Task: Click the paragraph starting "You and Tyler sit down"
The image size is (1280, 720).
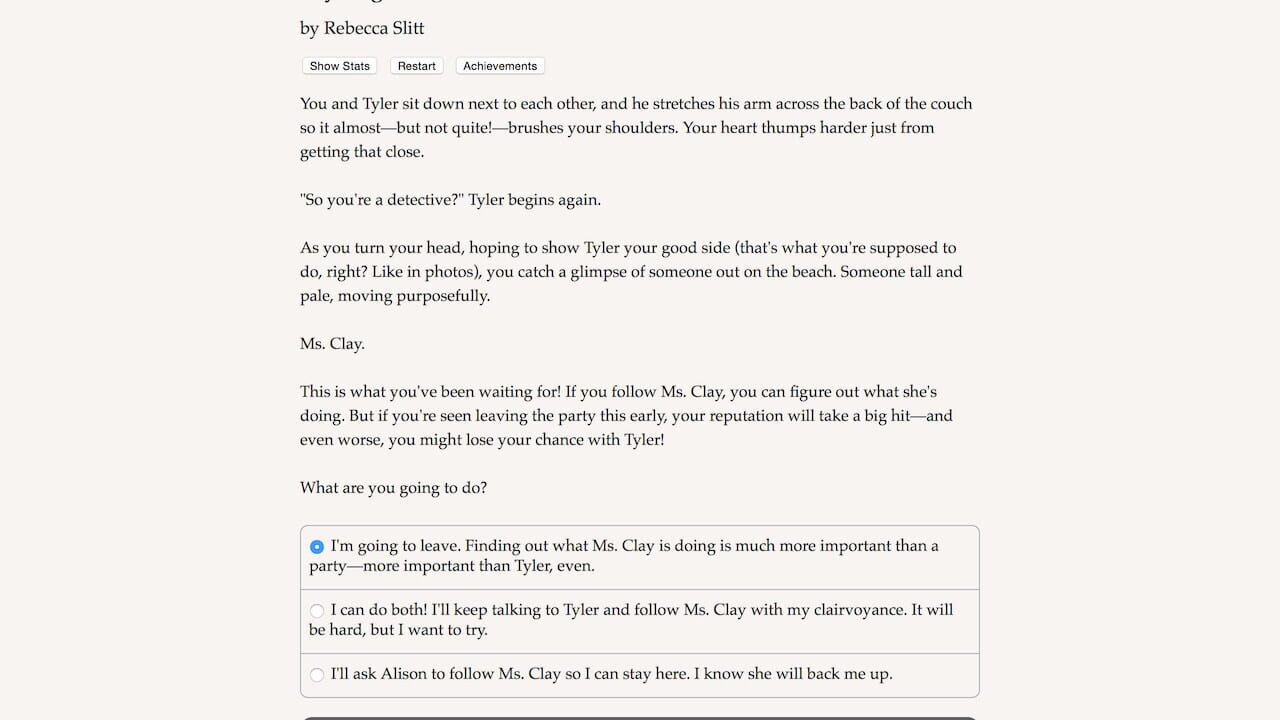Action: [636, 128]
